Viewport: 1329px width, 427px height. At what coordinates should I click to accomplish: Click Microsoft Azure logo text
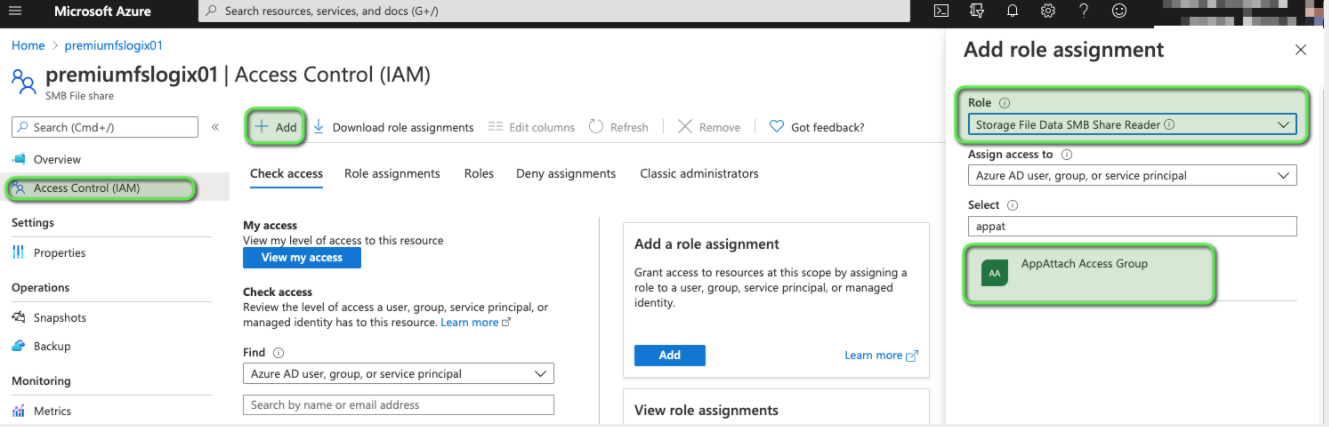102,11
